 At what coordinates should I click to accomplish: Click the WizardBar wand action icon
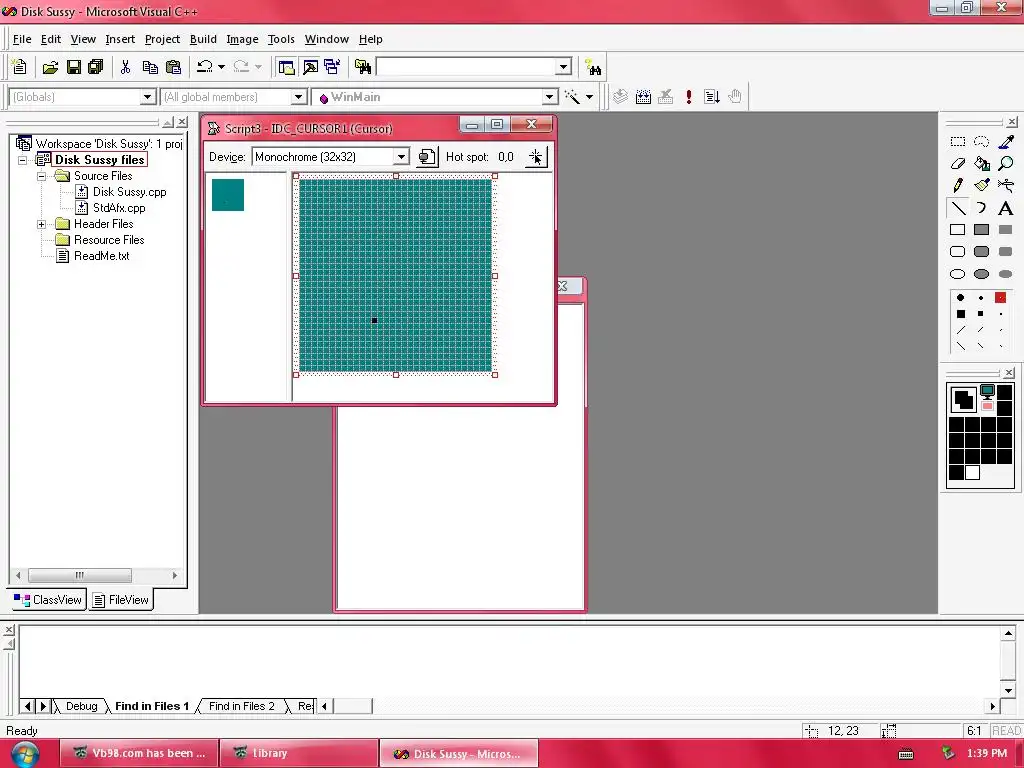tap(572, 97)
